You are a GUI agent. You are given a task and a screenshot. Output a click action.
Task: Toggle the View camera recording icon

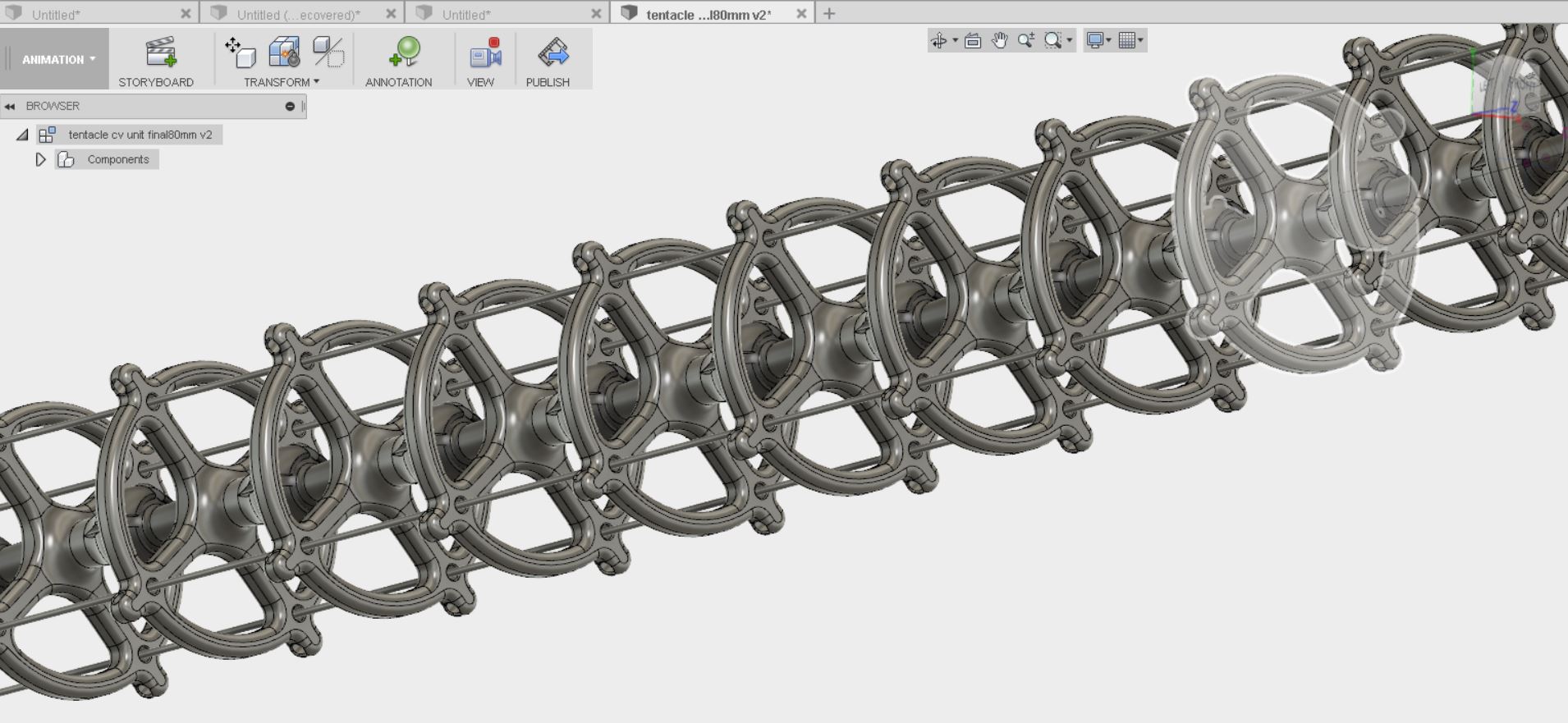484,53
